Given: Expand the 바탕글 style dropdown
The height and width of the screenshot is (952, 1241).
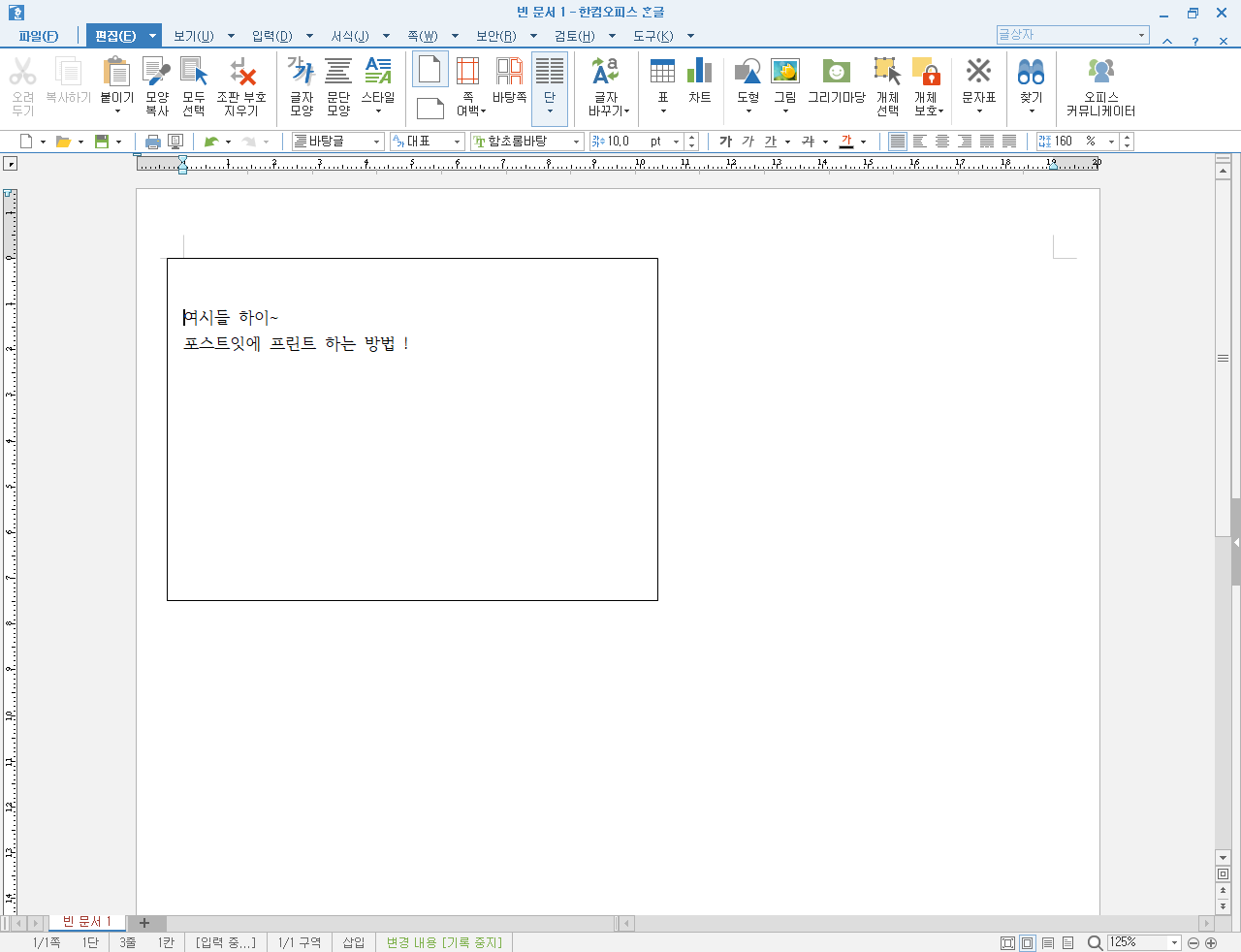Looking at the screenshot, I should tap(376, 142).
